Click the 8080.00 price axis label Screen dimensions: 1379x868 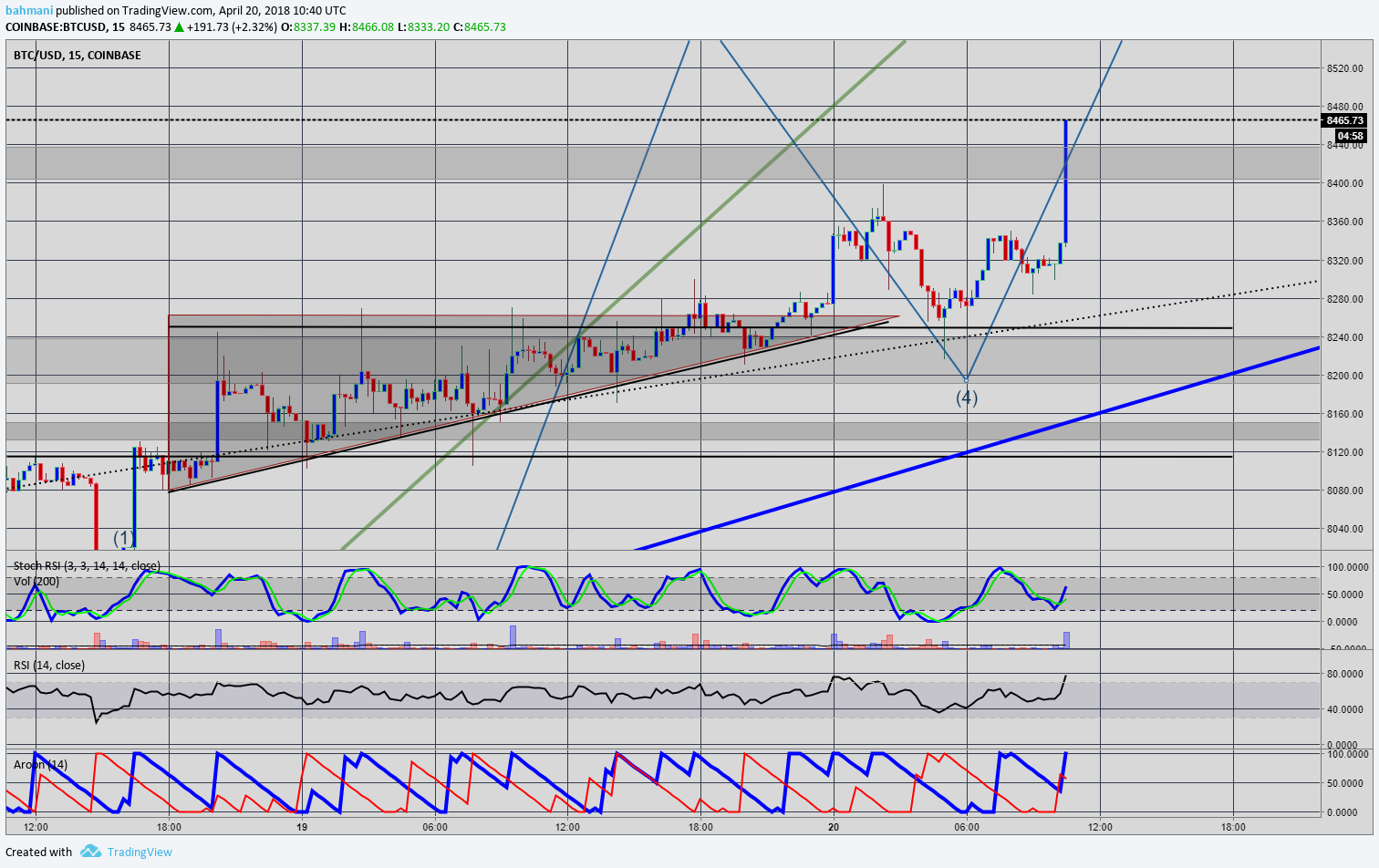pos(1345,491)
